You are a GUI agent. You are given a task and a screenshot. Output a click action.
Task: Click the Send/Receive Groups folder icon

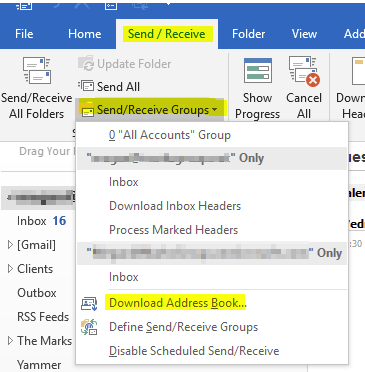(x=87, y=109)
